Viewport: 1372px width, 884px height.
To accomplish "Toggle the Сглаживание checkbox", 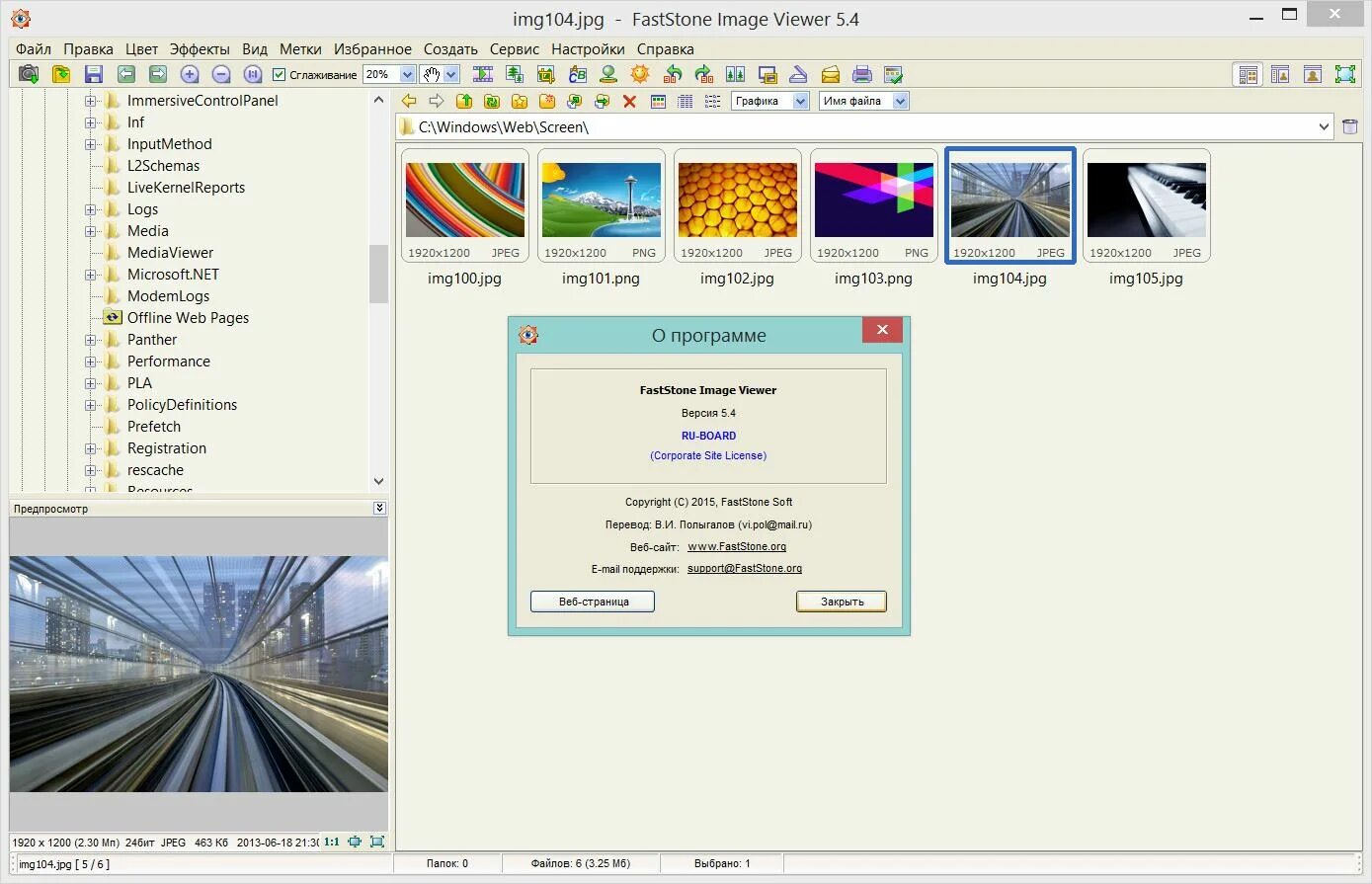I will pos(280,75).
